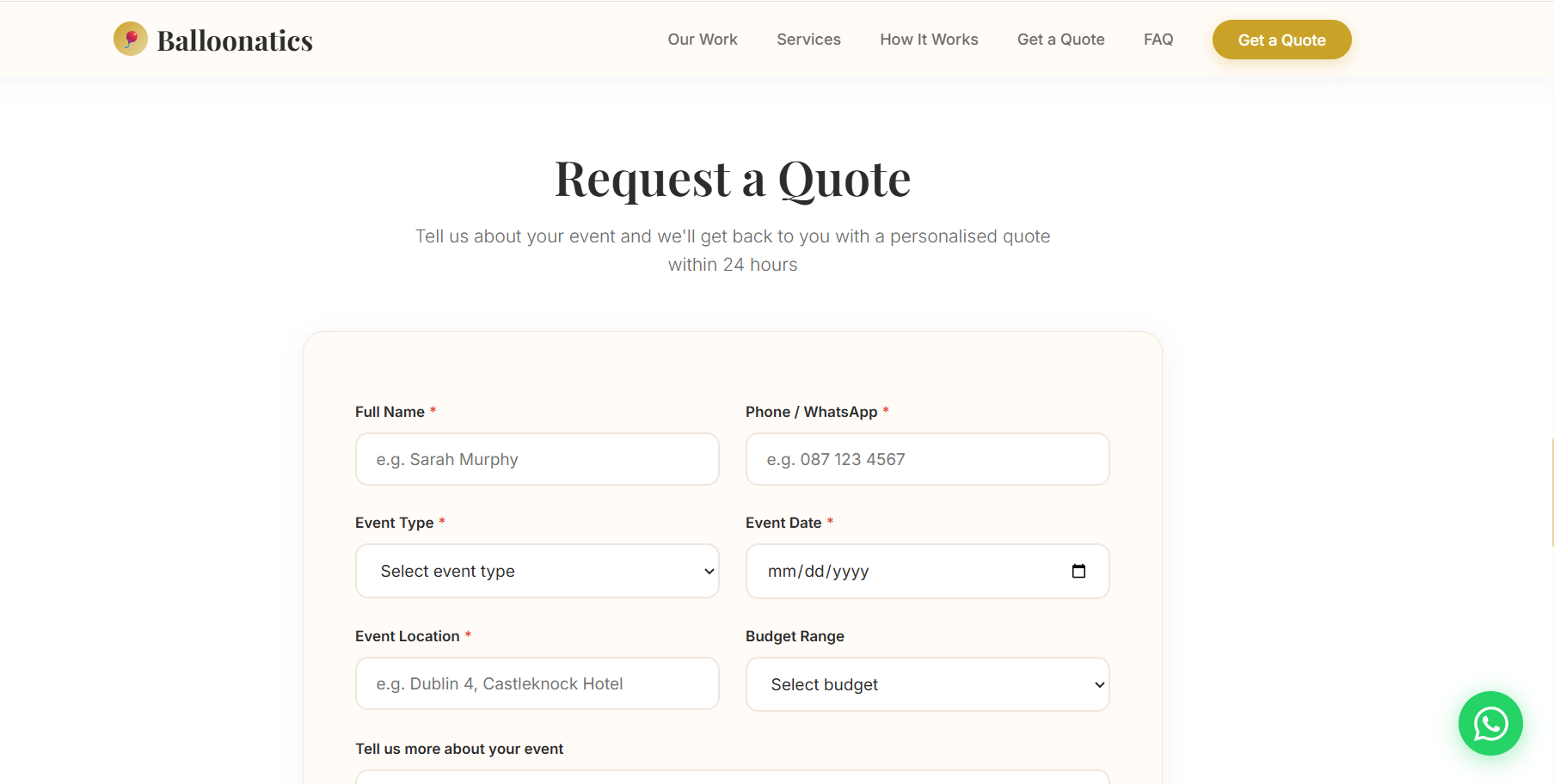Click 'Tell us more about your event' label

coord(459,749)
